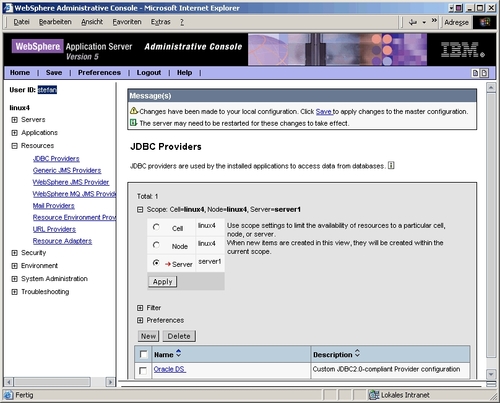Select the Server scope radio button
This screenshot has height=403, width=500.
coord(156,263)
